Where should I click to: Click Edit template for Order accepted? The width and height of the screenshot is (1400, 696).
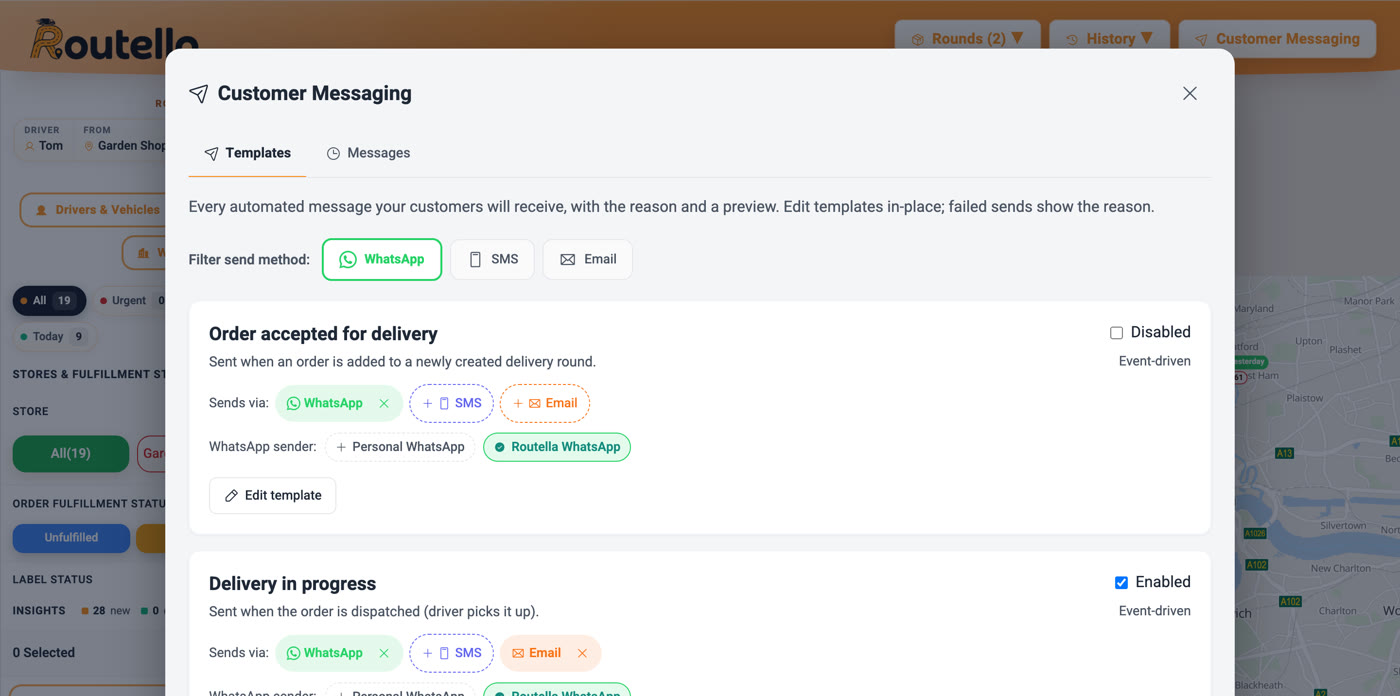click(x=272, y=495)
